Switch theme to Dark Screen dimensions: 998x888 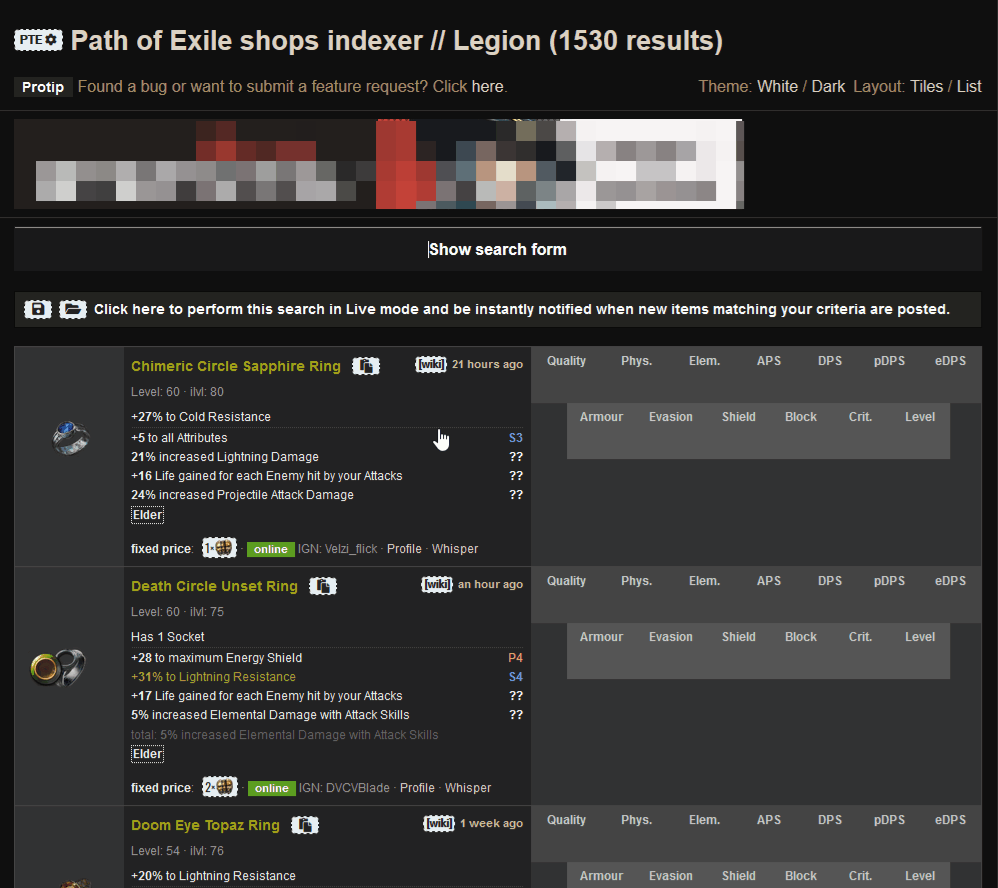pos(828,87)
